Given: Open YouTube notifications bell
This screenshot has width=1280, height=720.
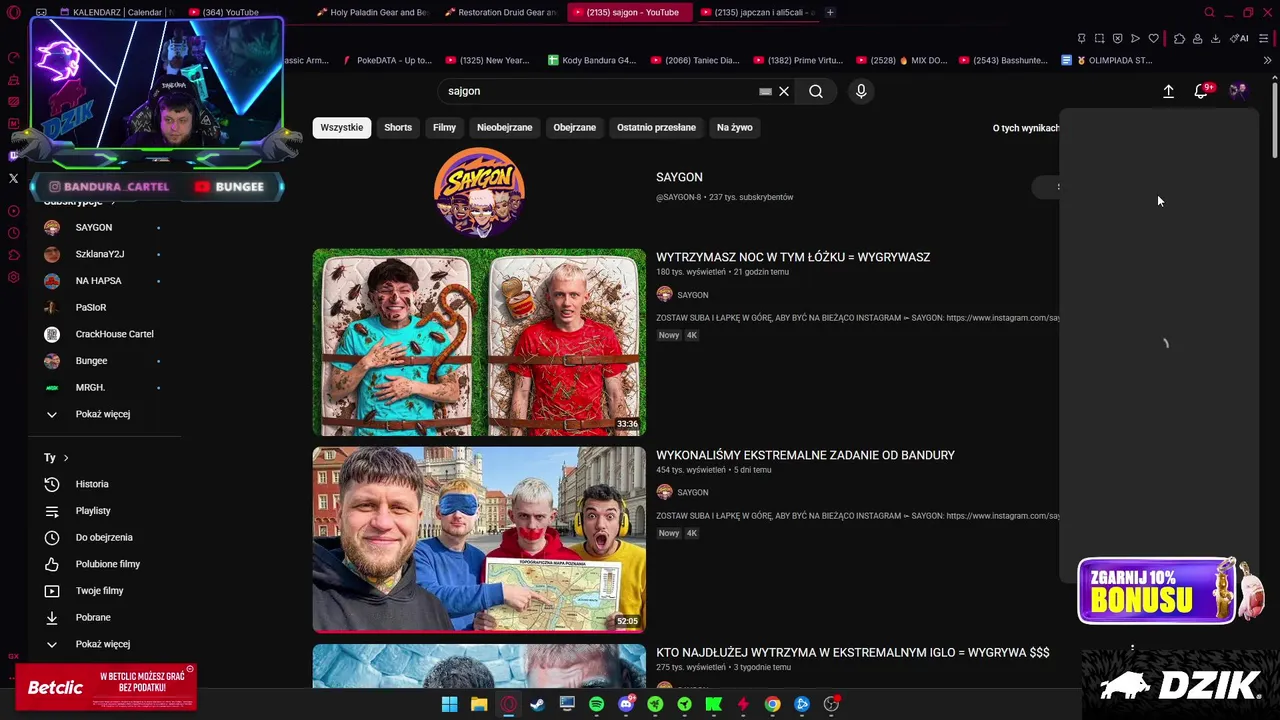Looking at the screenshot, I should point(1201,91).
